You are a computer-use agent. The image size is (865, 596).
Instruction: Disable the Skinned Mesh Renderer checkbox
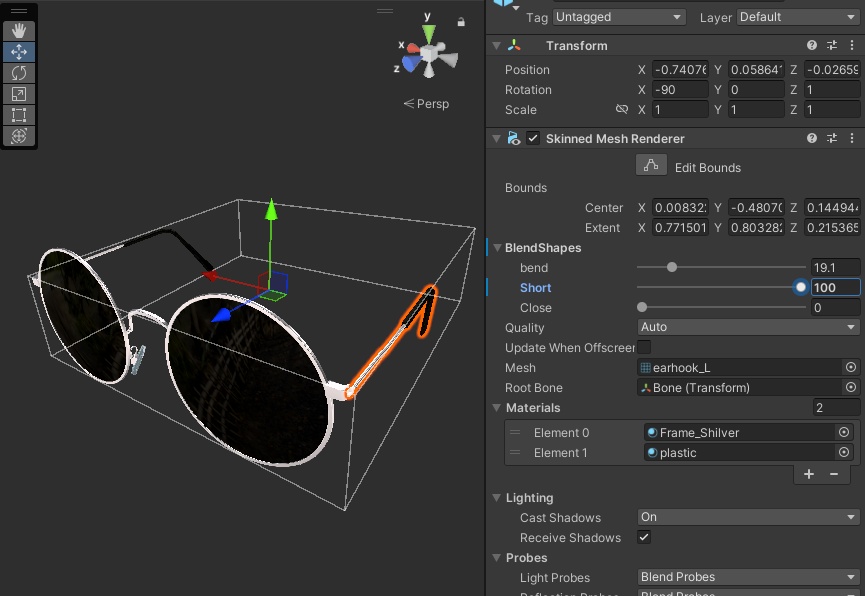533,139
